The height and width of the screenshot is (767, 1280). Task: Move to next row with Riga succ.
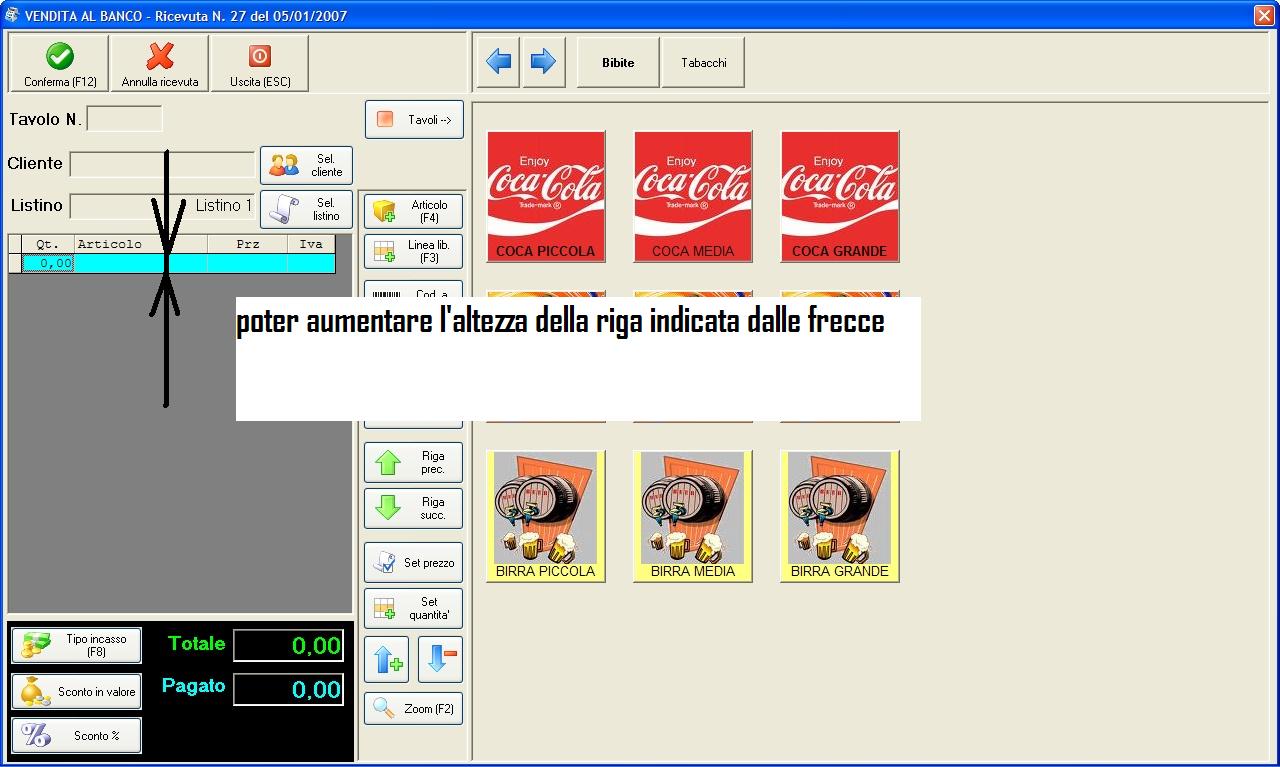pos(413,508)
